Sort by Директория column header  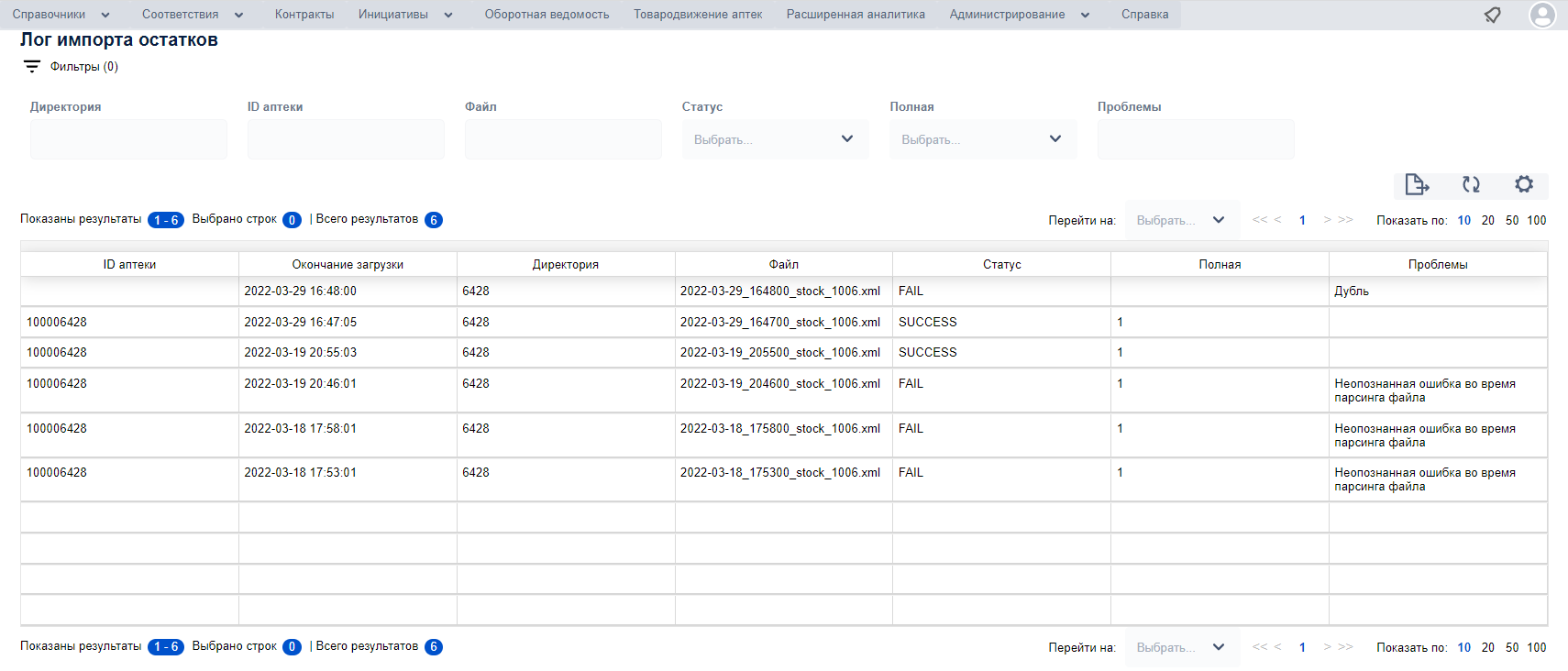(566, 264)
